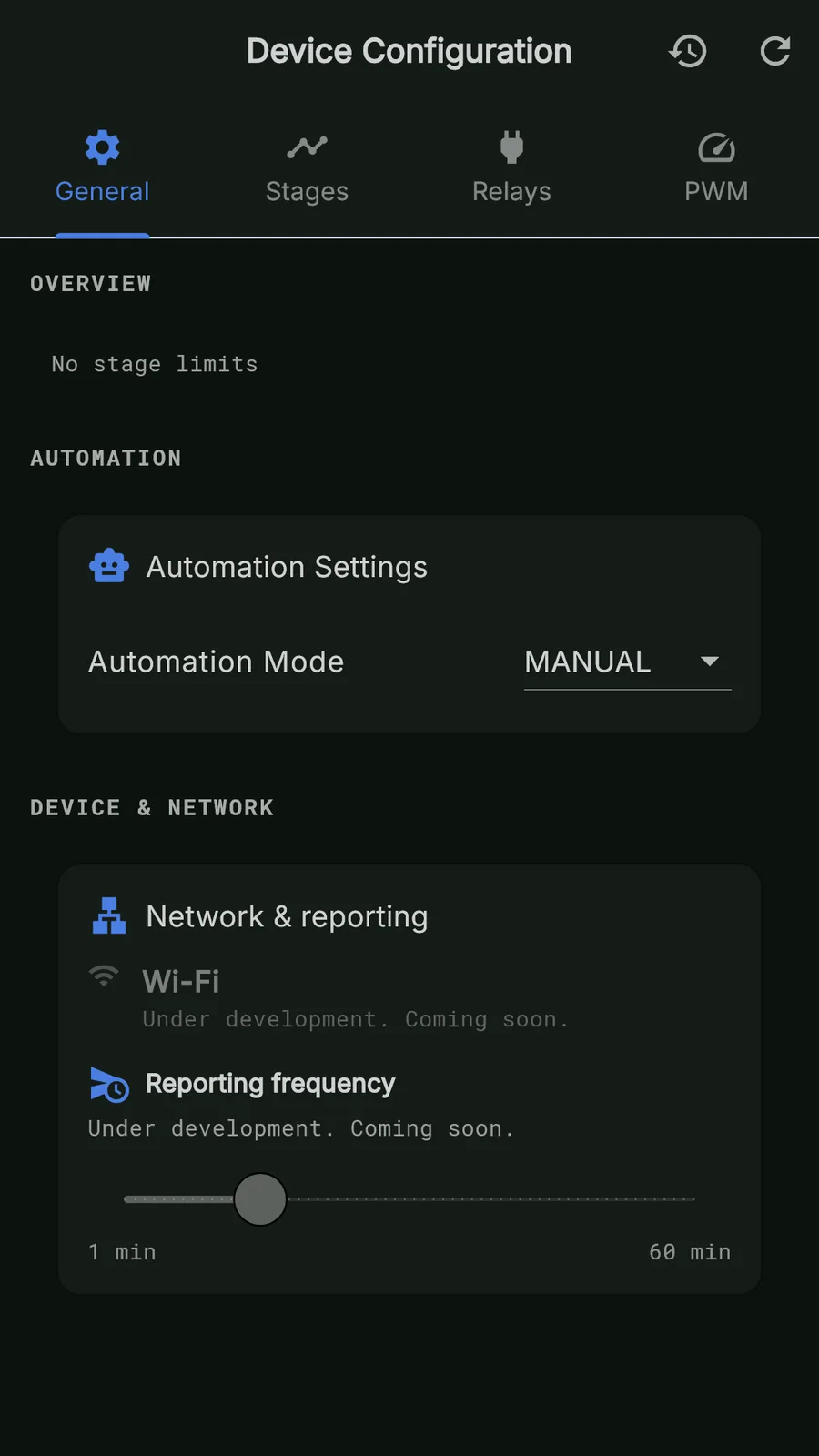Click the Network & reporting icon
The image size is (819, 1456).
tap(109, 915)
